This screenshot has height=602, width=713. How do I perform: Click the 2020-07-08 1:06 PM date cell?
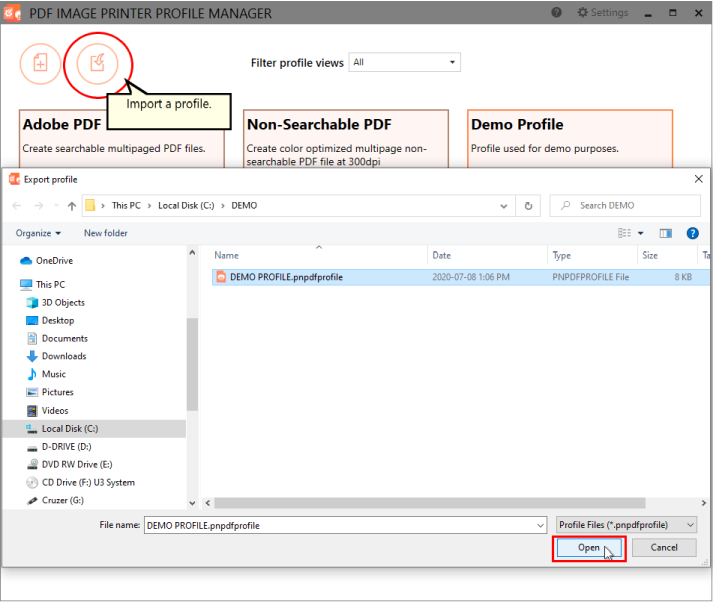click(x=471, y=277)
